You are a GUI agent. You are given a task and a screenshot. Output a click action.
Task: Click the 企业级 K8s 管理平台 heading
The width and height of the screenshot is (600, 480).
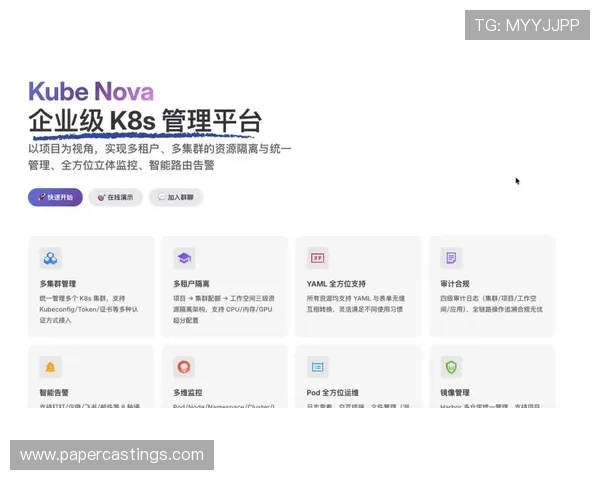point(145,121)
